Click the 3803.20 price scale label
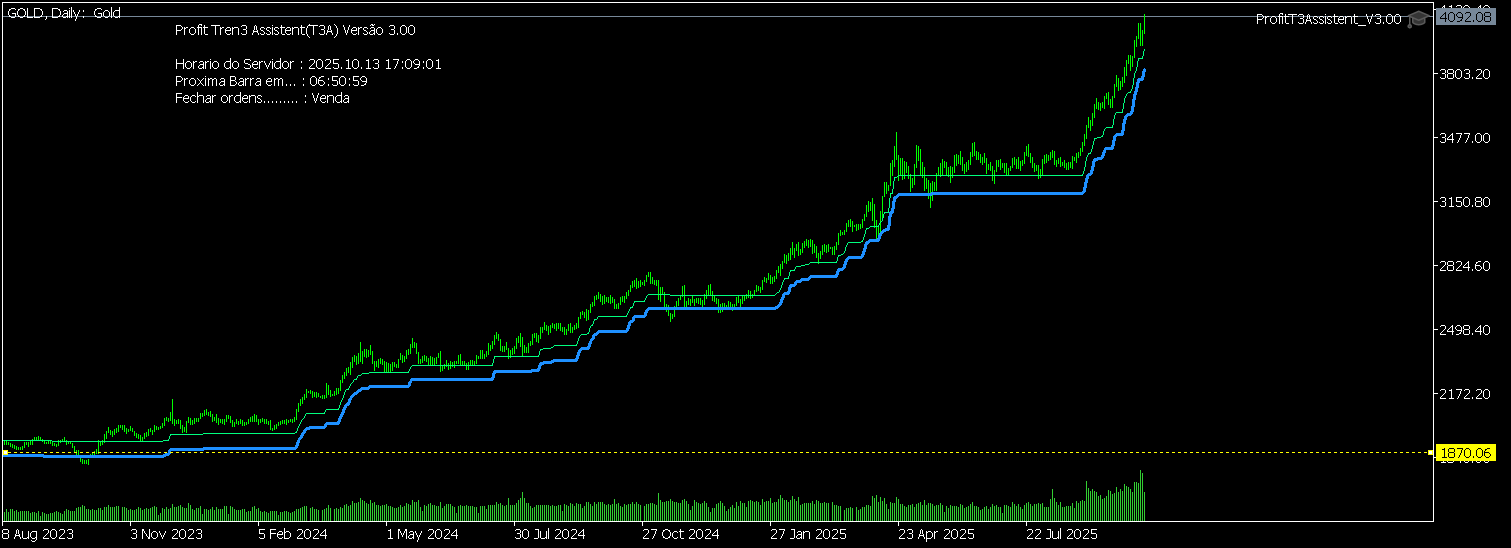 [1465, 74]
